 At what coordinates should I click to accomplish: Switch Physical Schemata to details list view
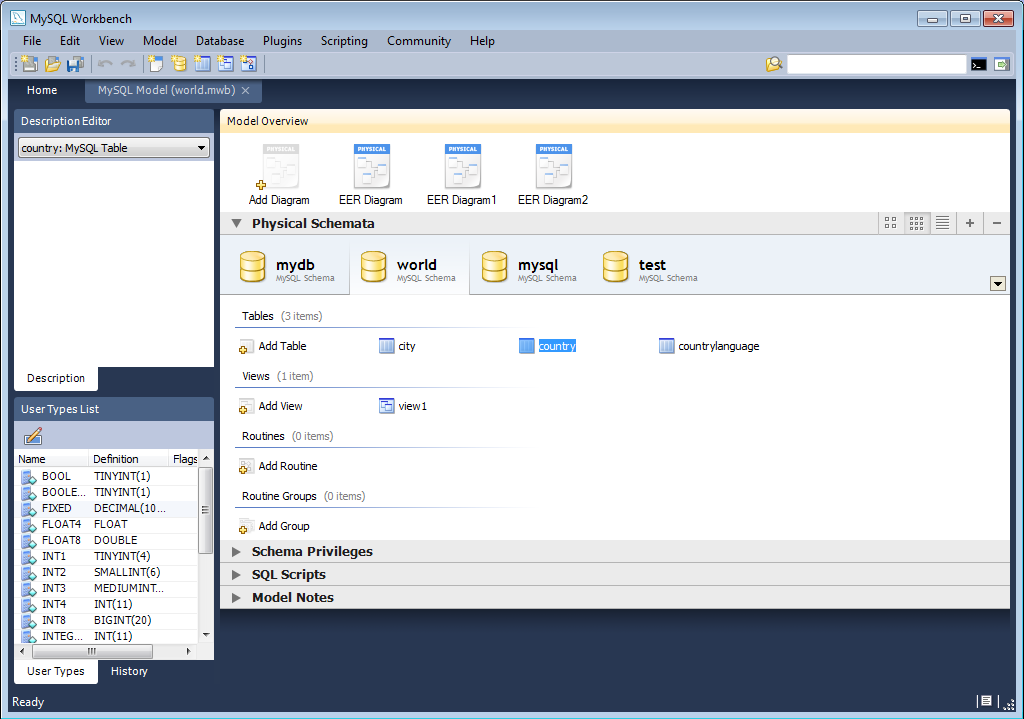[941, 223]
